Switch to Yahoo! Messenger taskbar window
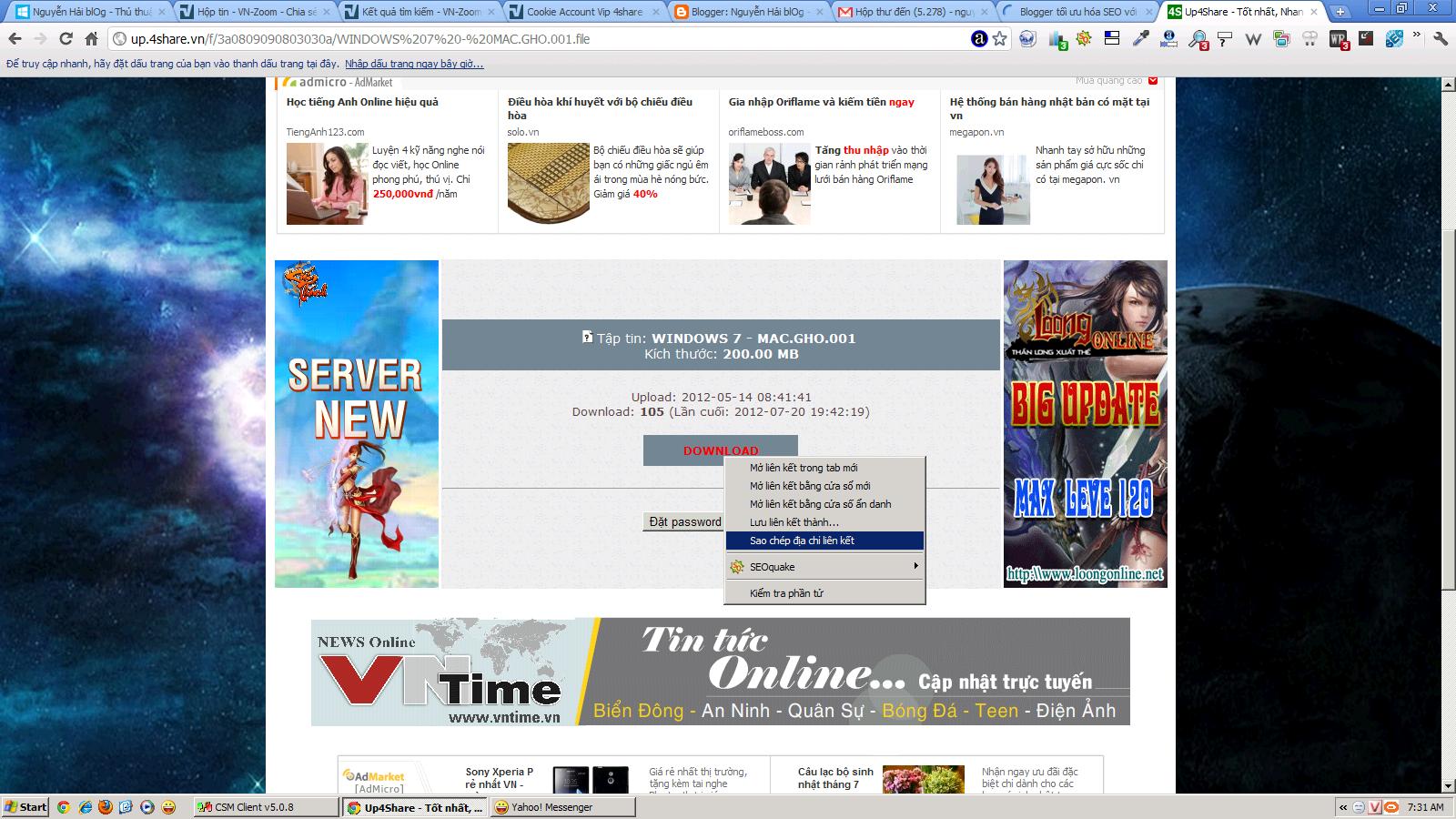The width and height of the screenshot is (1456, 819). 561,807
